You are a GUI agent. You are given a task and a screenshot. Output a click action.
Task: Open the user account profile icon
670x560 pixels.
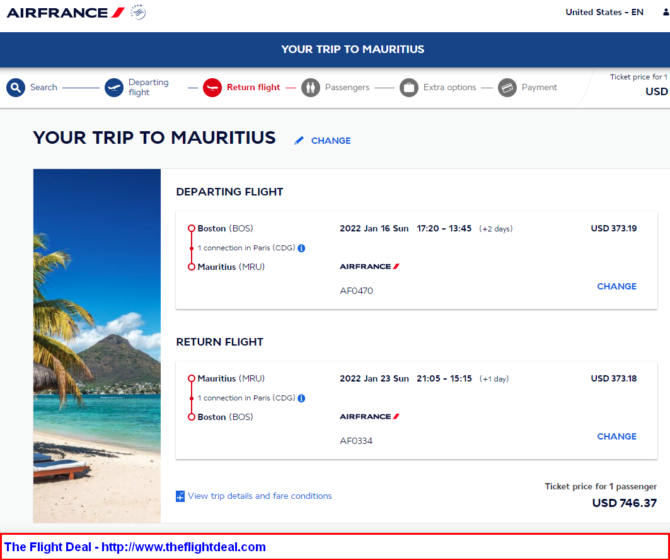(666, 12)
